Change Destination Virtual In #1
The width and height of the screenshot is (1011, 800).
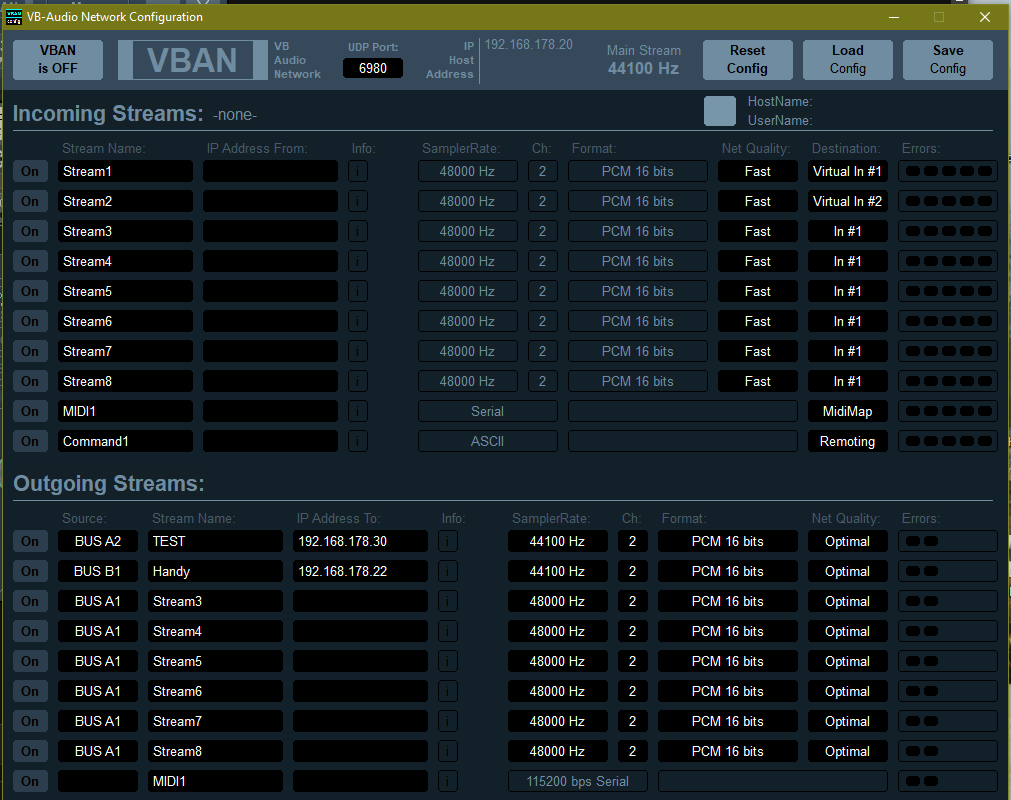tap(847, 171)
